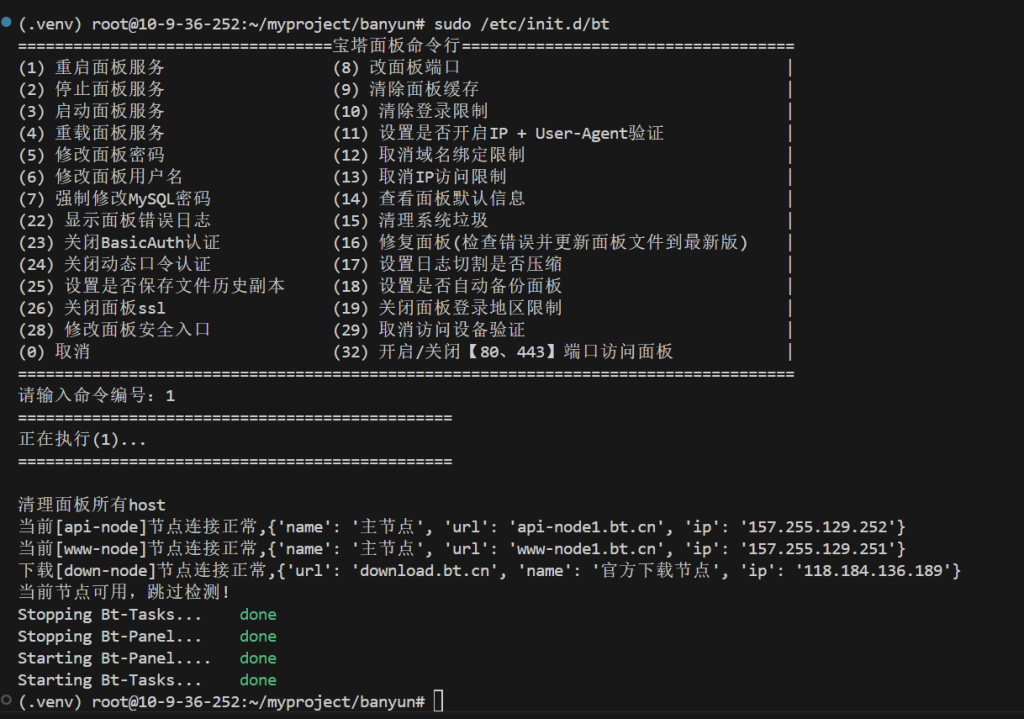Click menu option (1) 重启面板服务
Screen dimensions: 1024x719
[x=91, y=68]
